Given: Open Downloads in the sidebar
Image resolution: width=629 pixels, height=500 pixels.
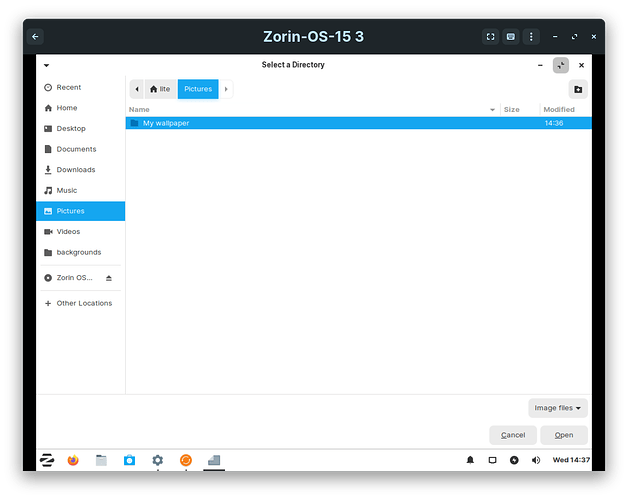Looking at the screenshot, I should coord(81,170).
